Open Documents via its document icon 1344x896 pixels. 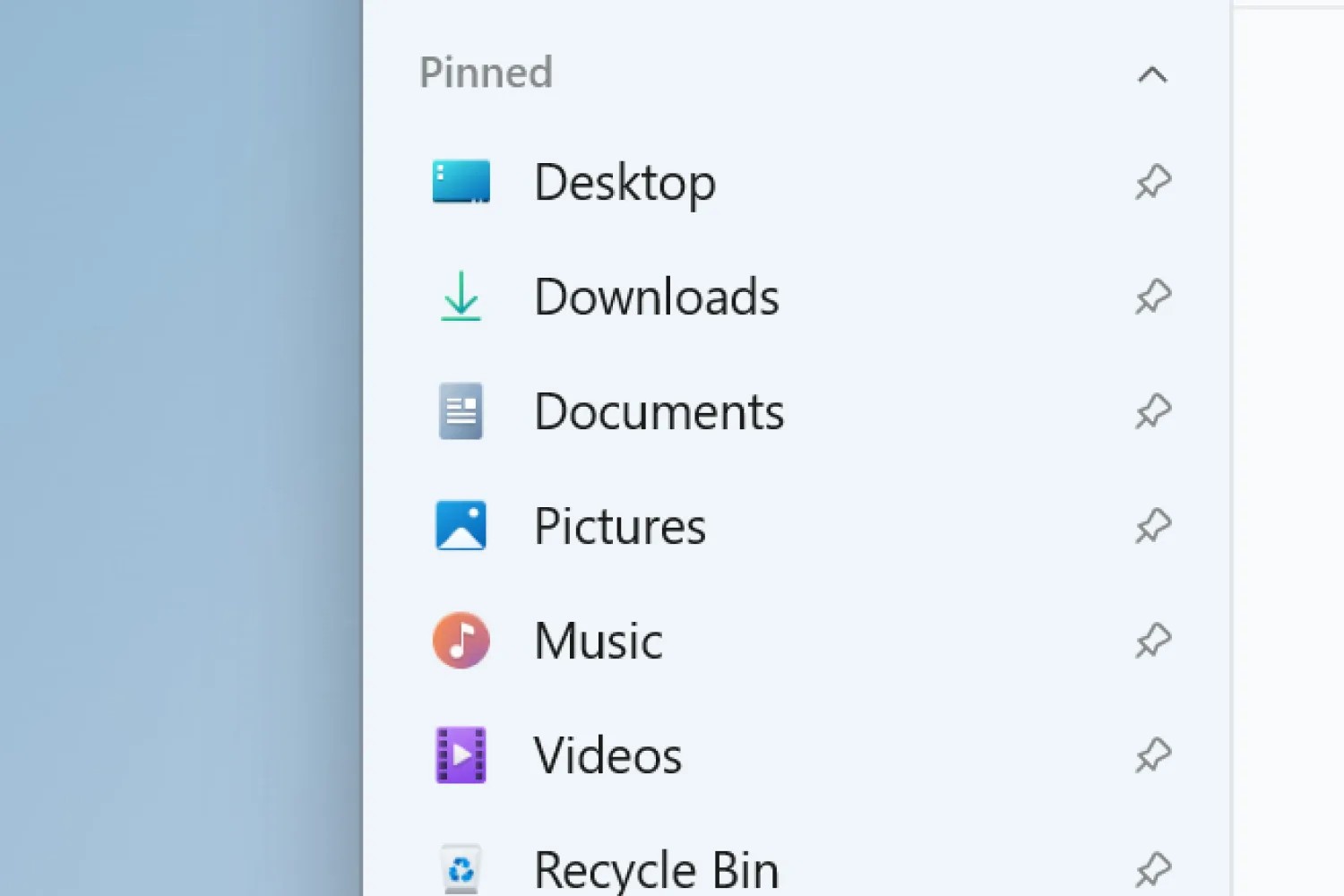point(461,410)
